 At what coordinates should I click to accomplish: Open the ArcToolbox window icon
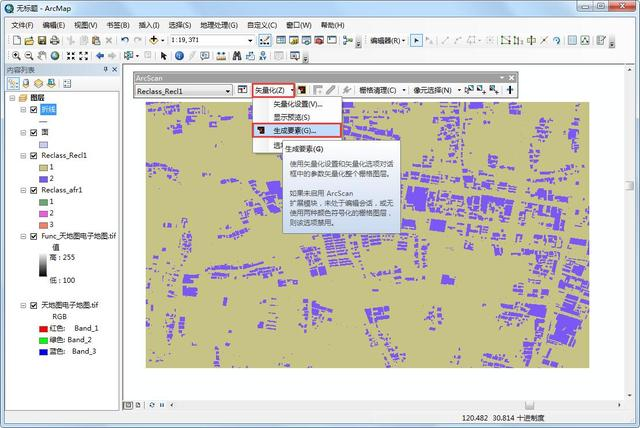tap(319, 40)
